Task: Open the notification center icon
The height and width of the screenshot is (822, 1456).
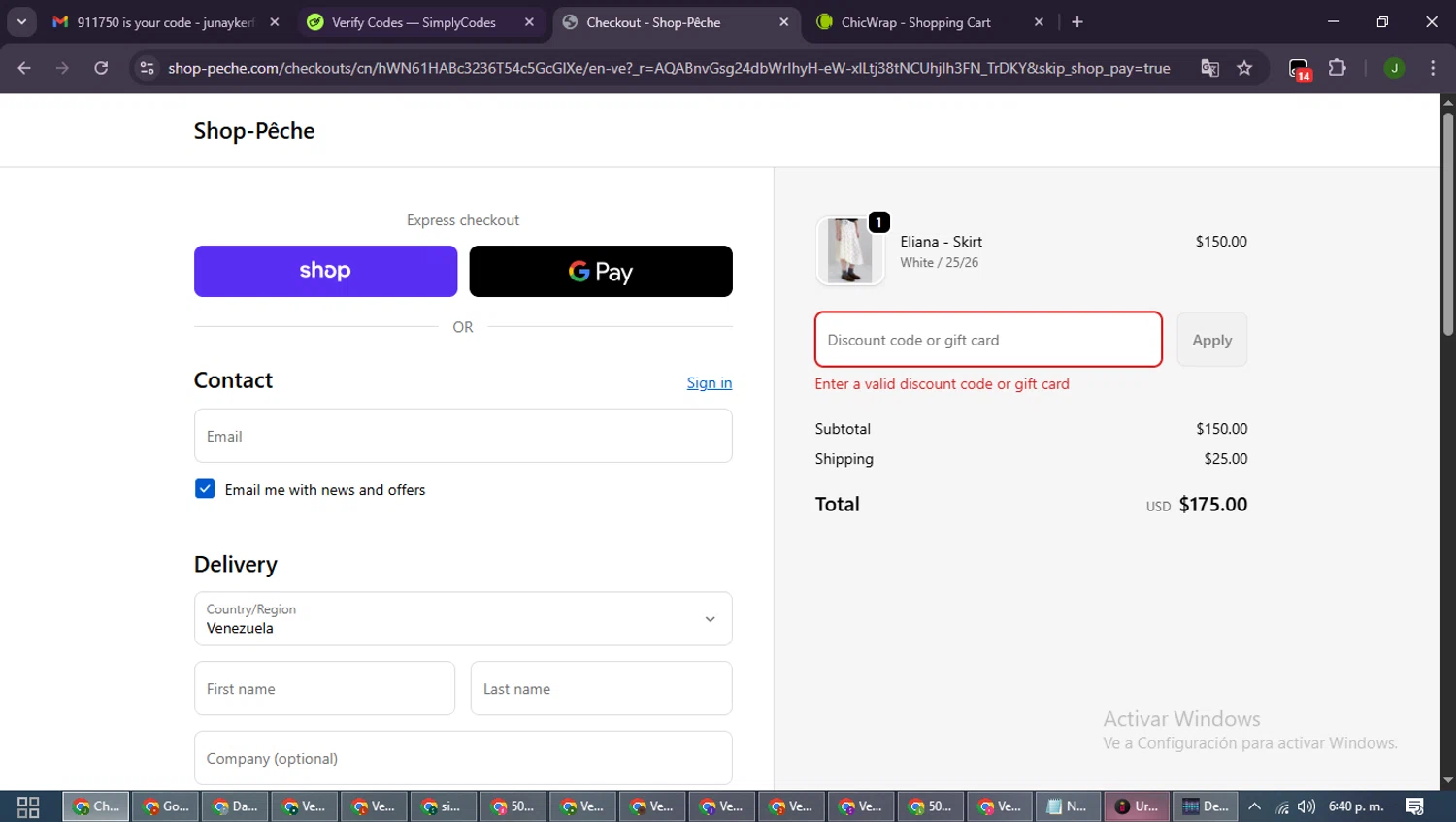Action: (1415, 806)
